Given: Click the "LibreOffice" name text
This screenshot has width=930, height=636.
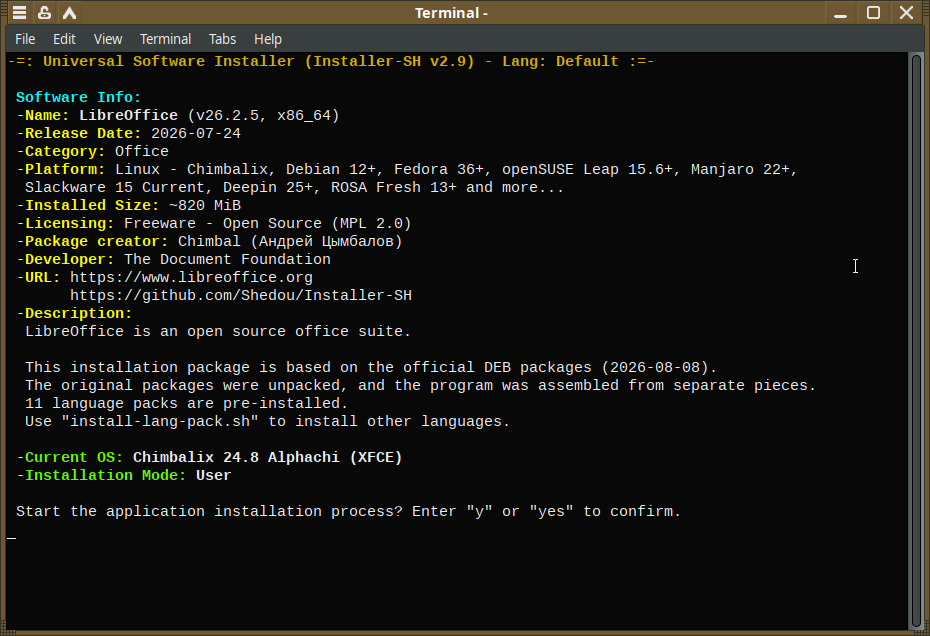Looking at the screenshot, I should point(129,115).
